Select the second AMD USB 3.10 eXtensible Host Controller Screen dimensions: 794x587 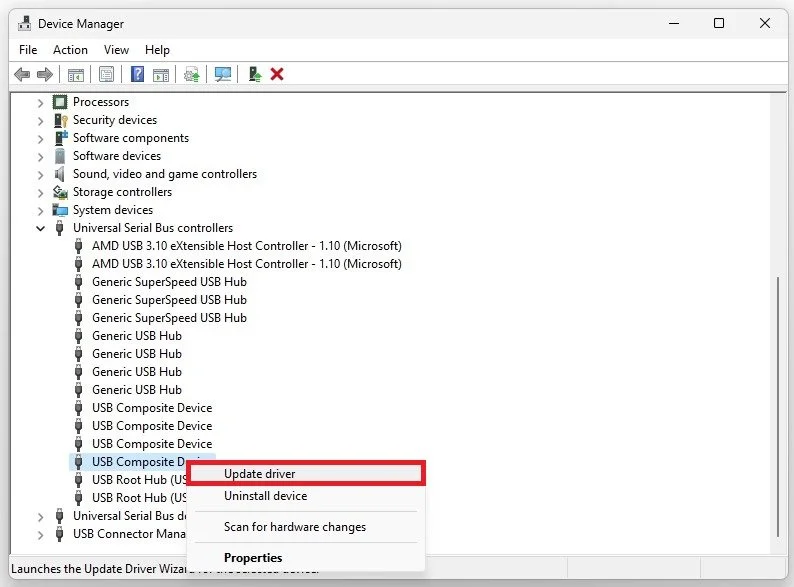247,263
